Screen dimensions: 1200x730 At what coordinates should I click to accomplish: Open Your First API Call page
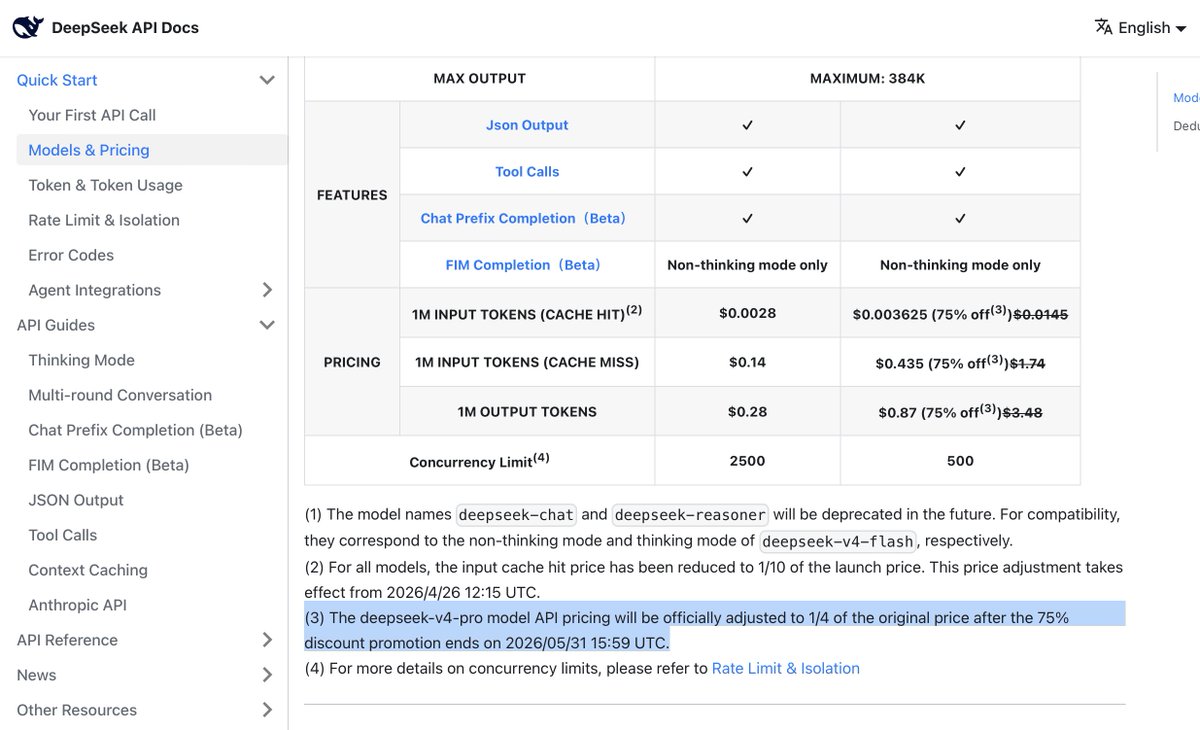pyautogui.click(x=92, y=115)
